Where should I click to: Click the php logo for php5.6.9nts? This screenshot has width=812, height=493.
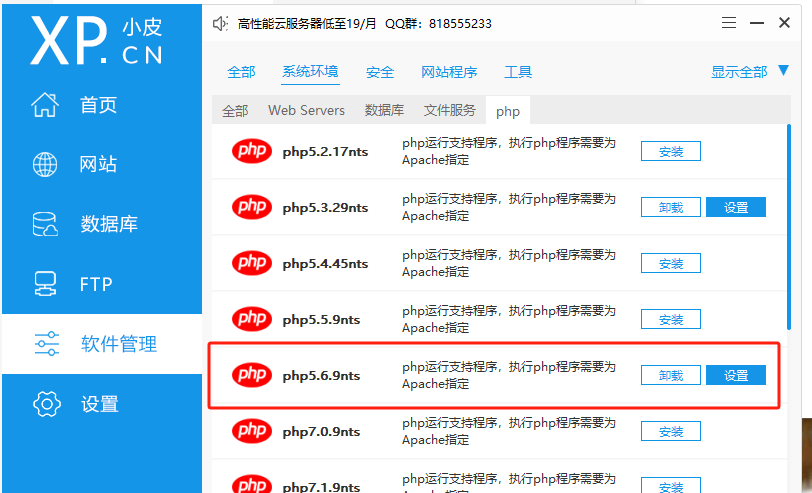pos(252,375)
